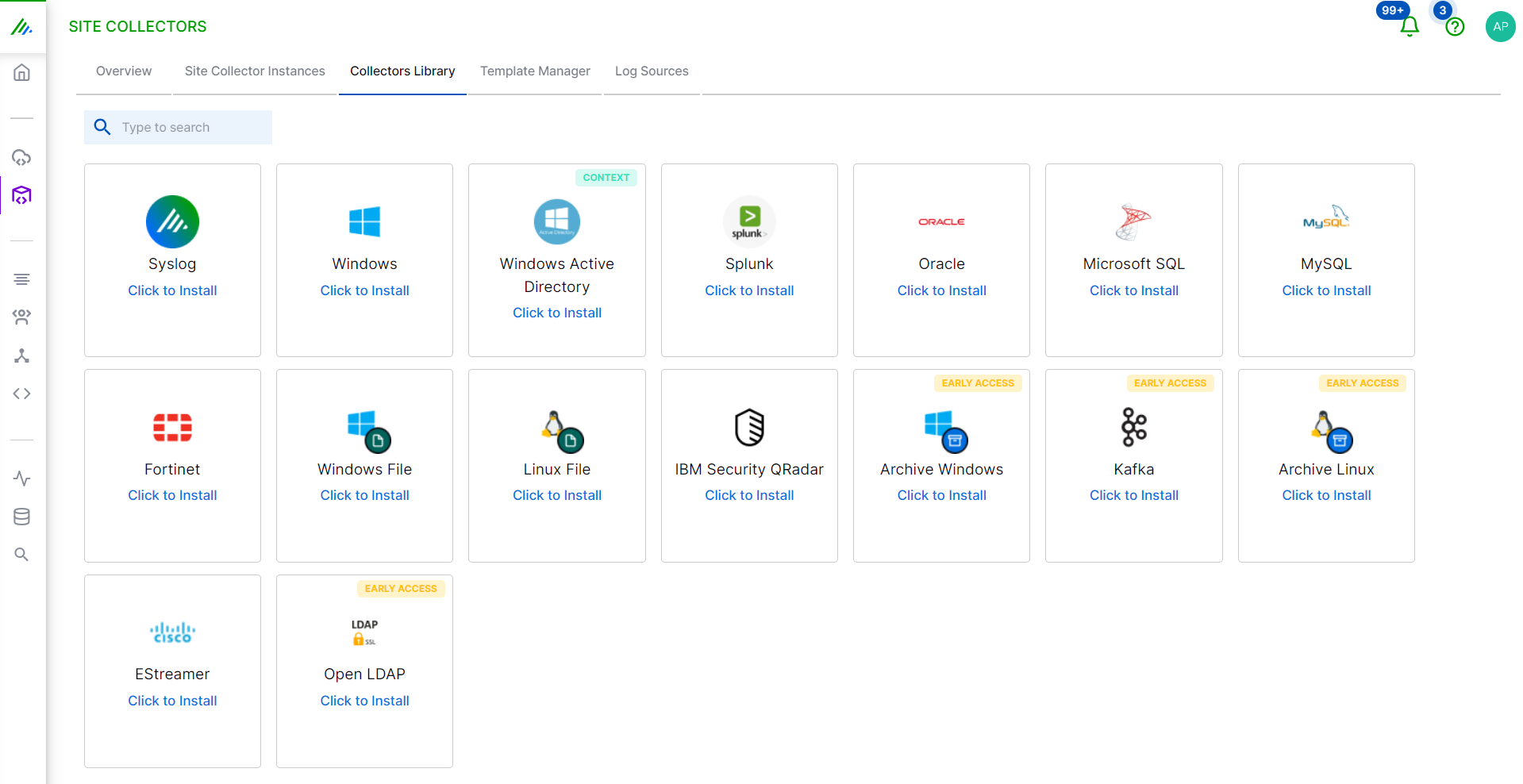
Task: Open the cloud collectors icon in the sidebar
Action: [22, 157]
